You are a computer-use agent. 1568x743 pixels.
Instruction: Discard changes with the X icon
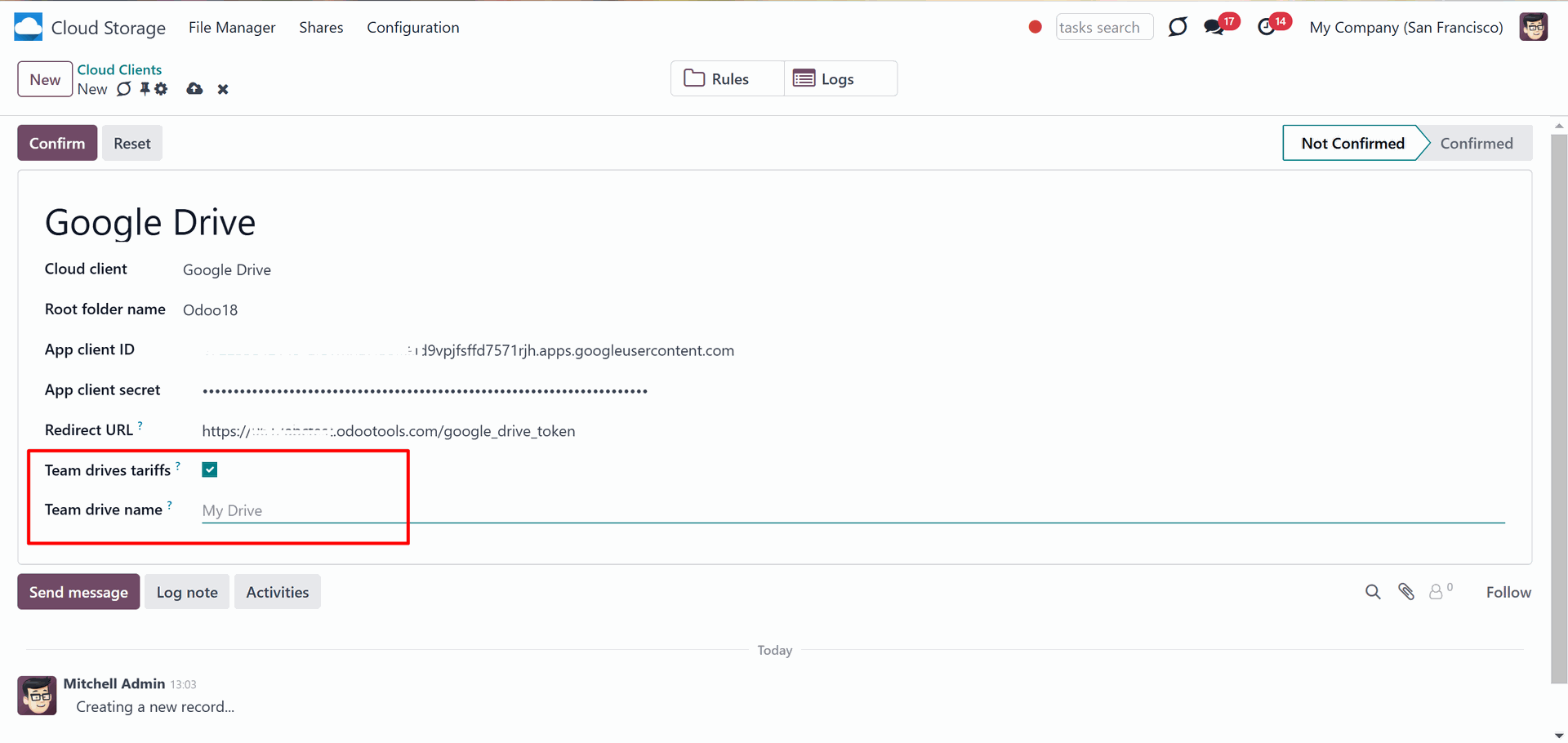click(223, 89)
